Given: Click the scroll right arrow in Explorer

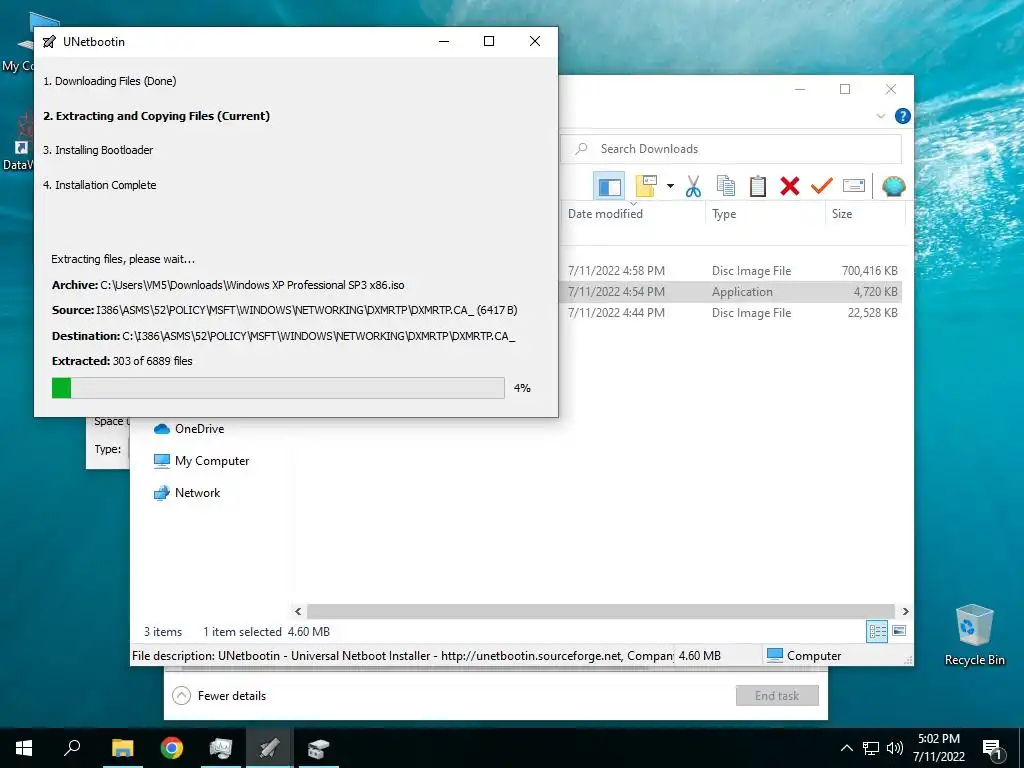Looking at the screenshot, I should [x=905, y=611].
